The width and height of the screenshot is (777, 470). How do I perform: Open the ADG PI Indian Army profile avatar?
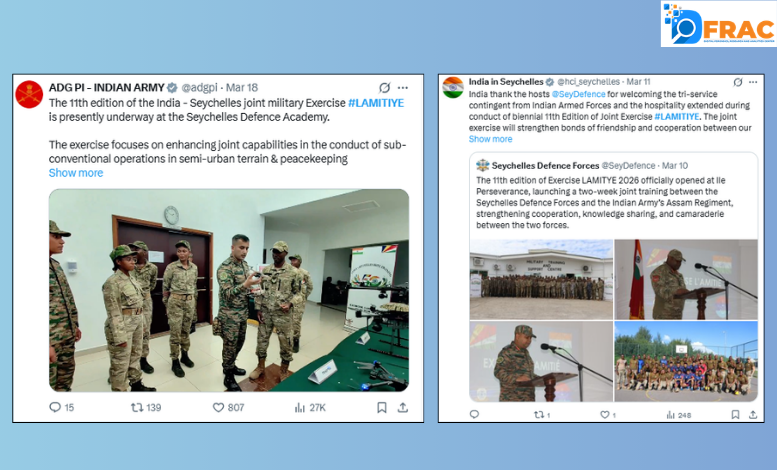point(29,94)
